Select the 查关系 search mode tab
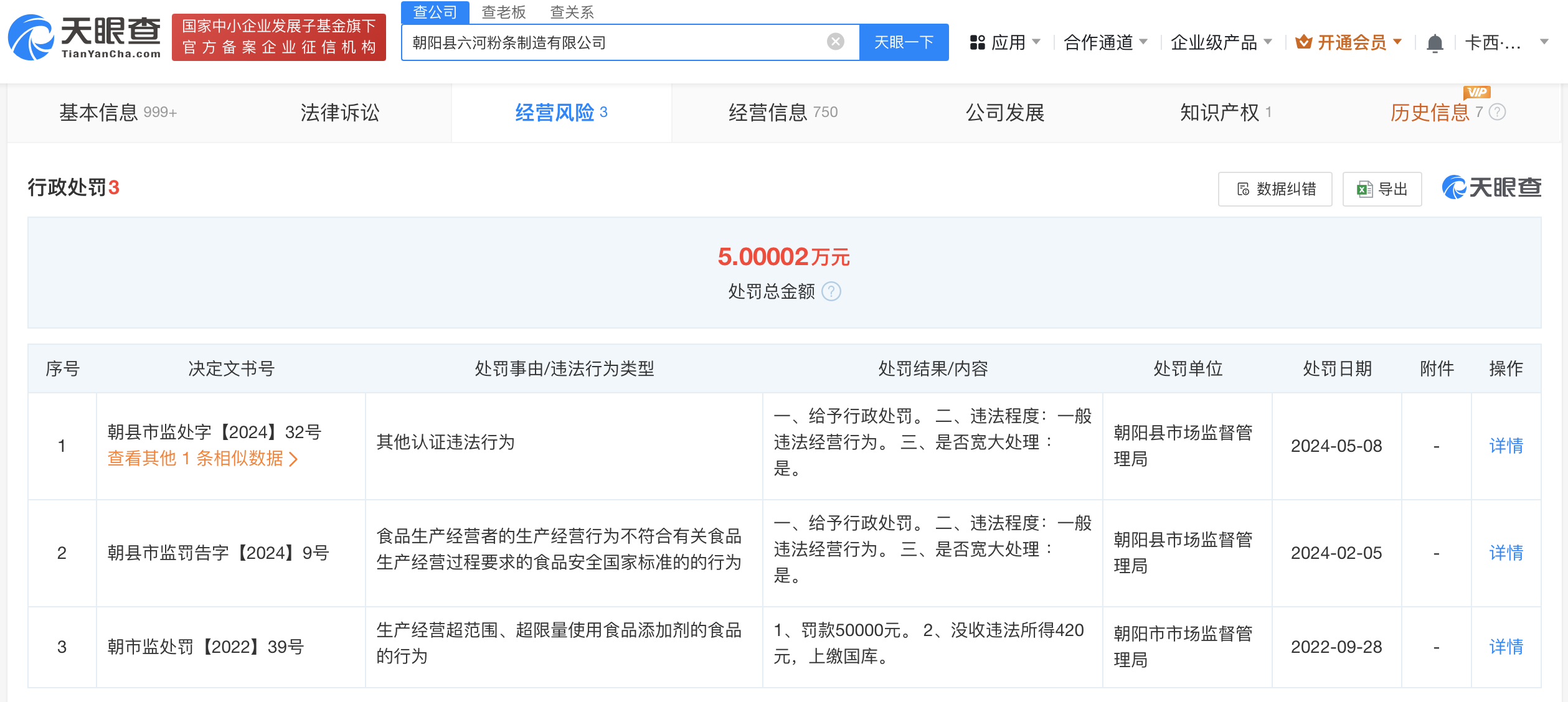The width and height of the screenshot is (1568, 702). [x=571, y=12]
